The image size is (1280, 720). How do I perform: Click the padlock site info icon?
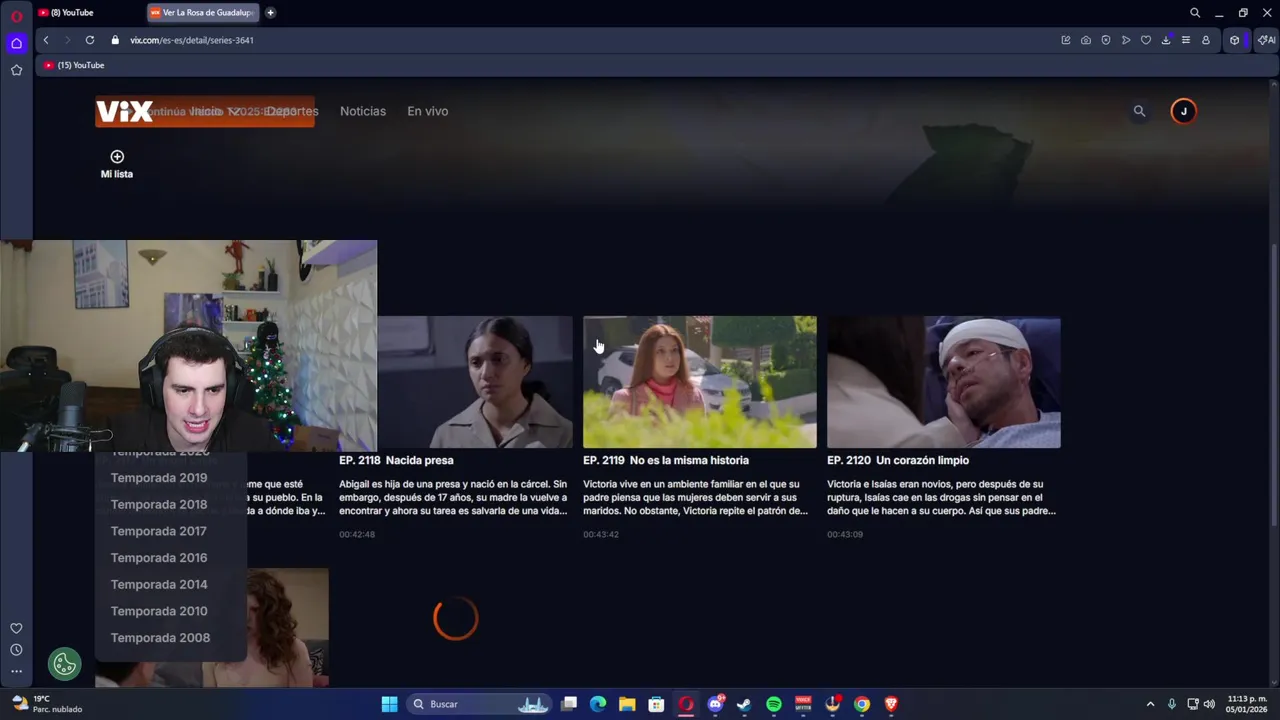click(115, 40)
